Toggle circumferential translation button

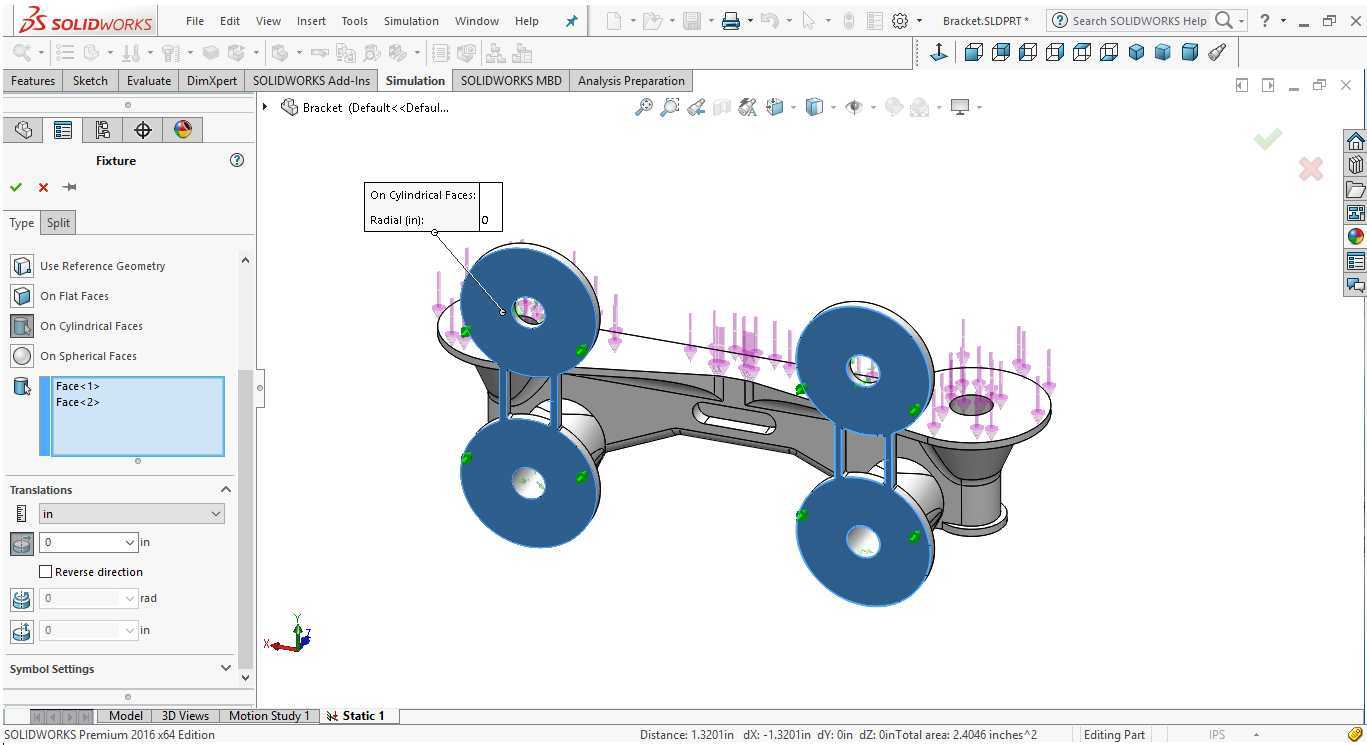[21, 599]
